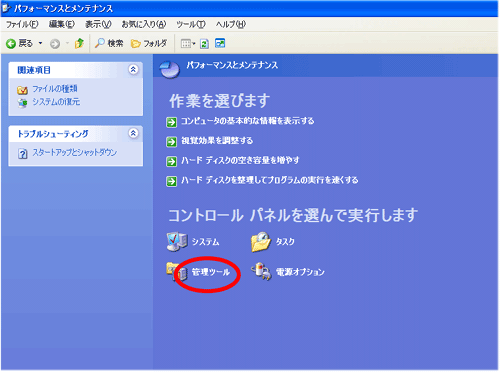Open the ファイル(F) menu
This screenshot has width=500, height=372.
[x=22, y=24]
